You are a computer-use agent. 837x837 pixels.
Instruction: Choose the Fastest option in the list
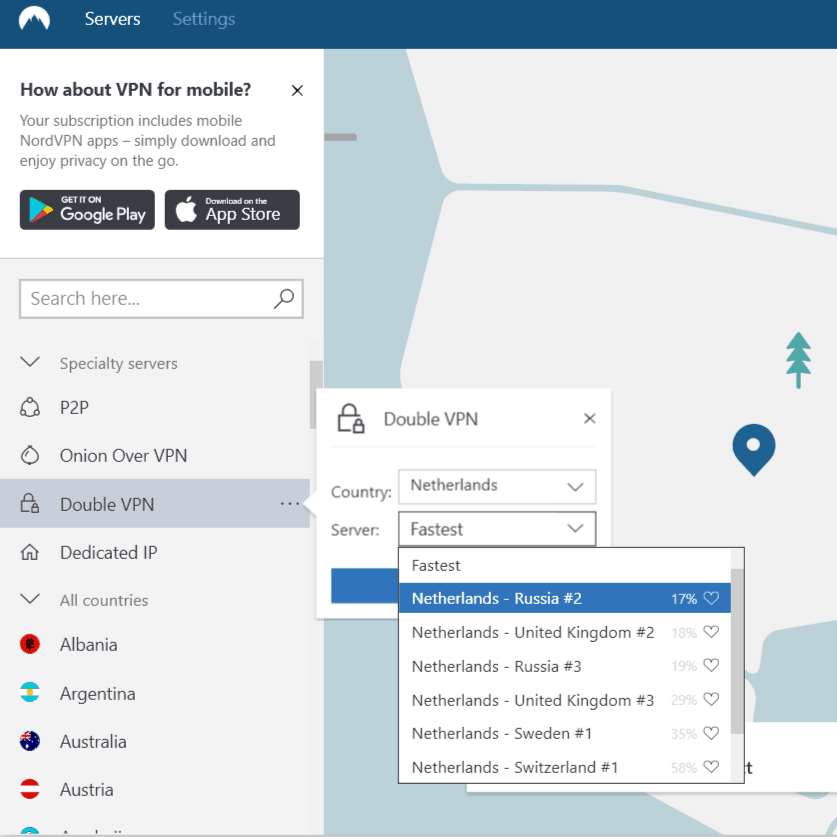(565, 565)
